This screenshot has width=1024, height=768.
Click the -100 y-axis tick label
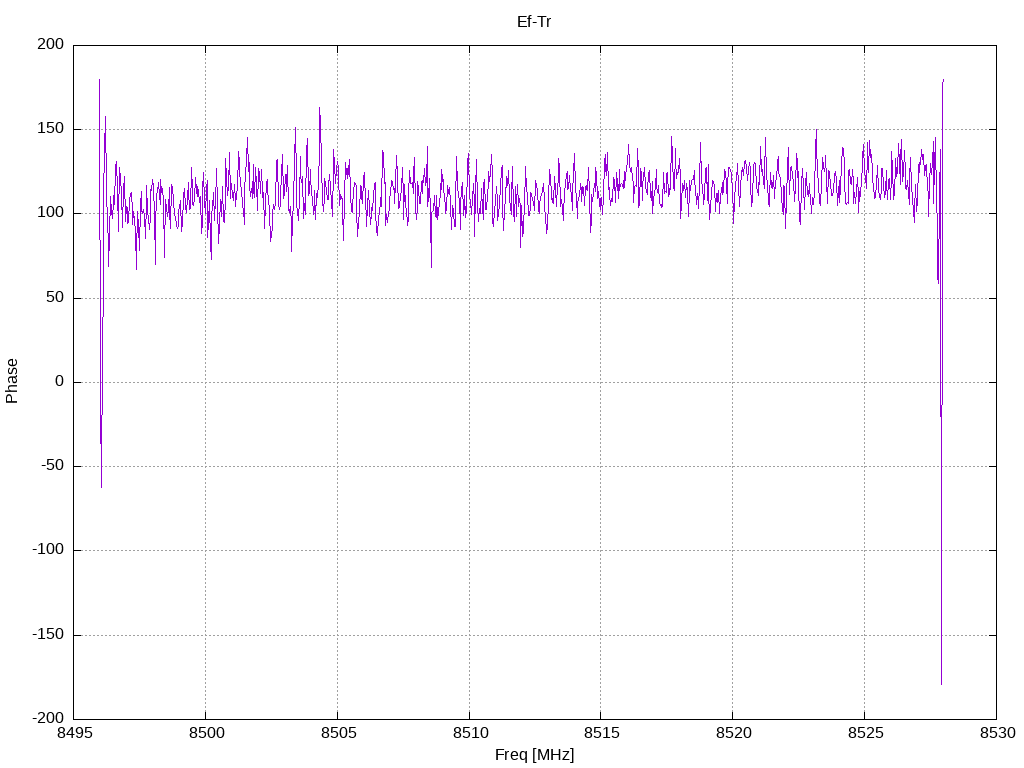(x=48, y=550)
